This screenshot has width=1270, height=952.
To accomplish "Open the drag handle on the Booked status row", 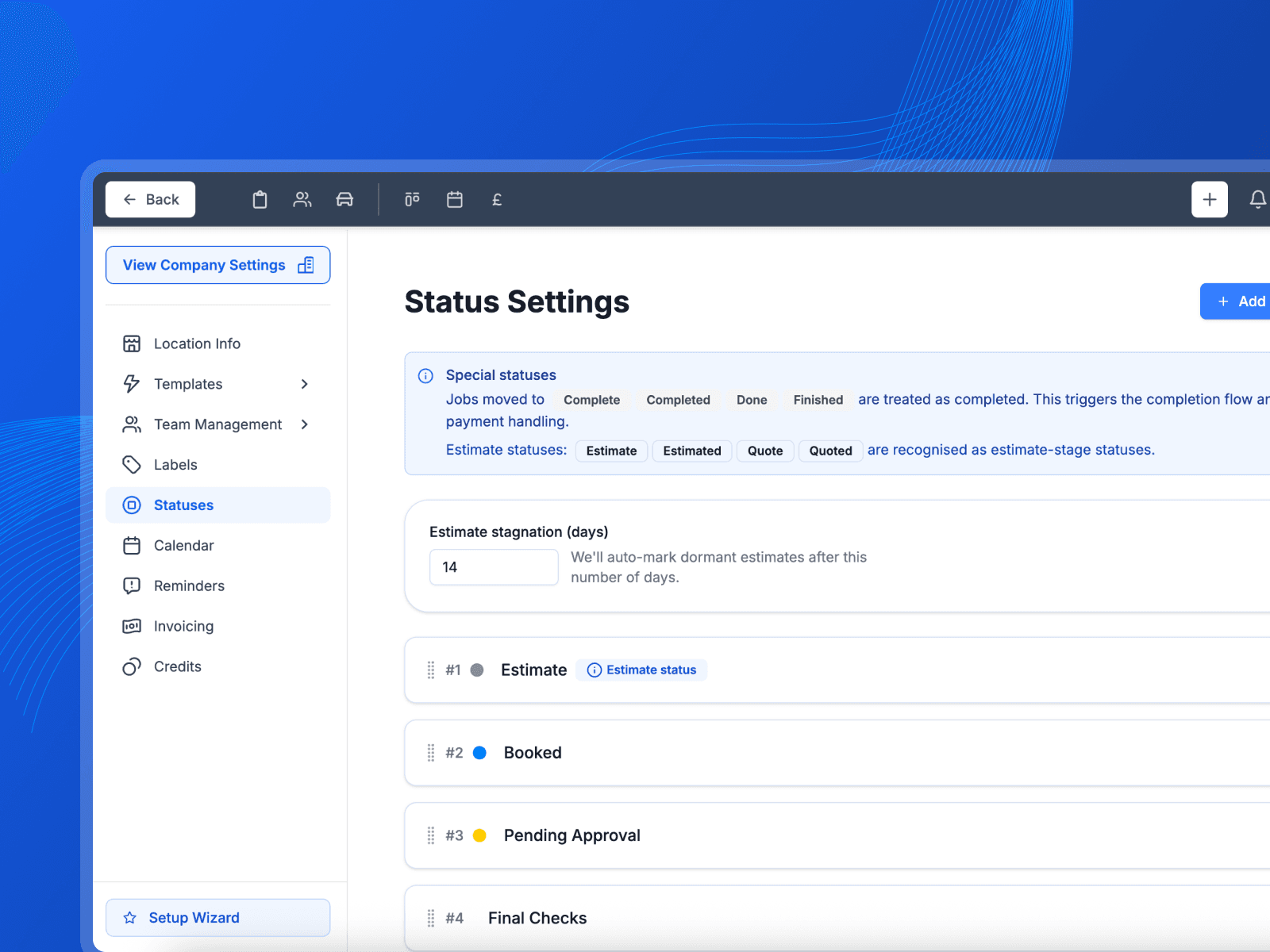I will click(x=431, y=752).
